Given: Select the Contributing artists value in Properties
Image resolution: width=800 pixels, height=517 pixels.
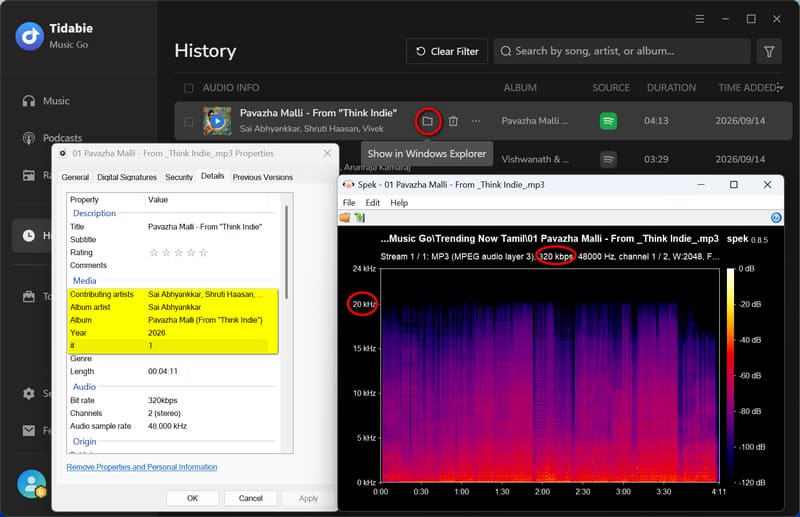Looking at the screenshot, I should pos(206,294).
